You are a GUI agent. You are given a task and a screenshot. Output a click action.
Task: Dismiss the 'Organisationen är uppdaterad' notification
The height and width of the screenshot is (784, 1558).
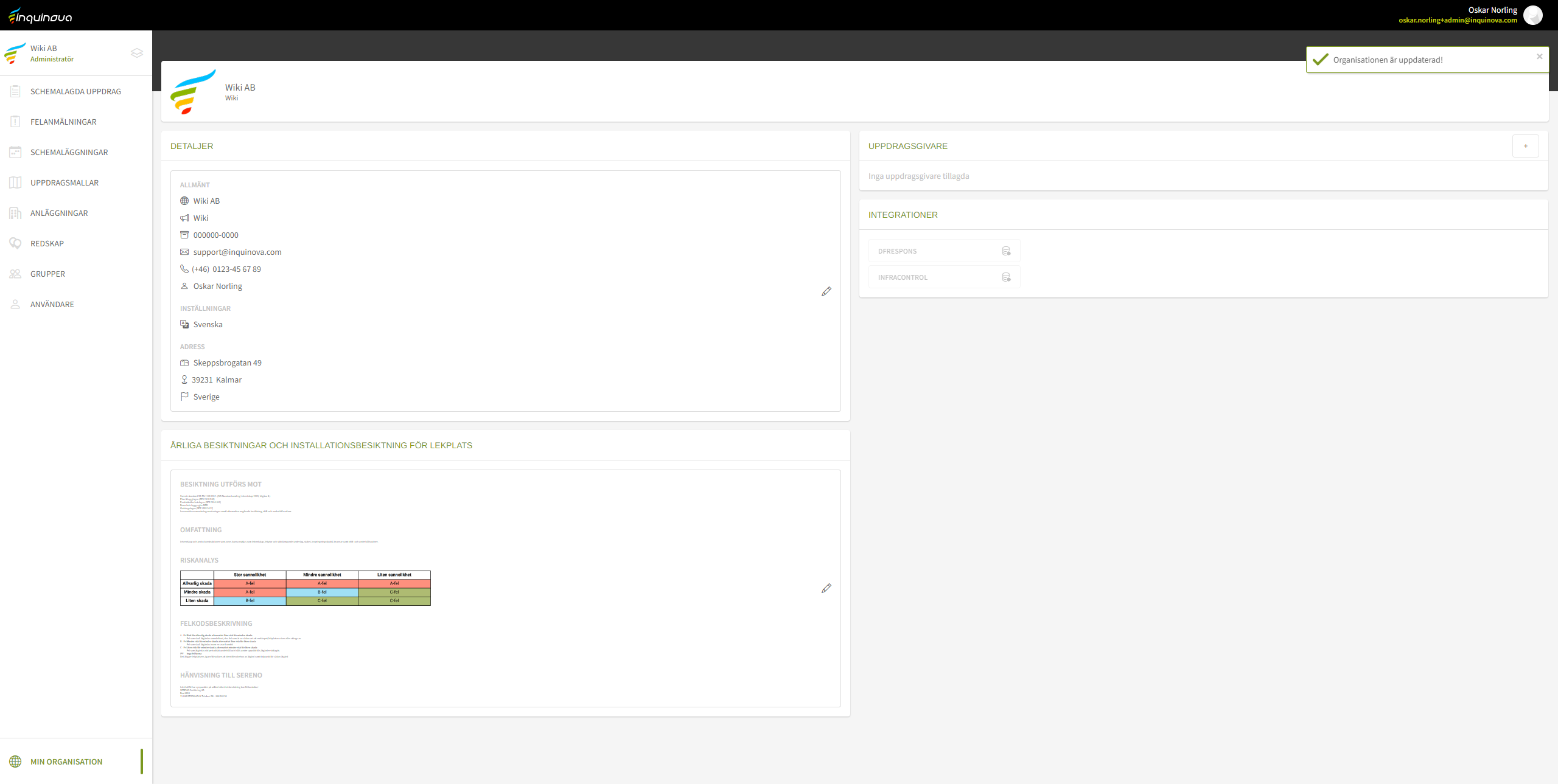[1539, 58]
